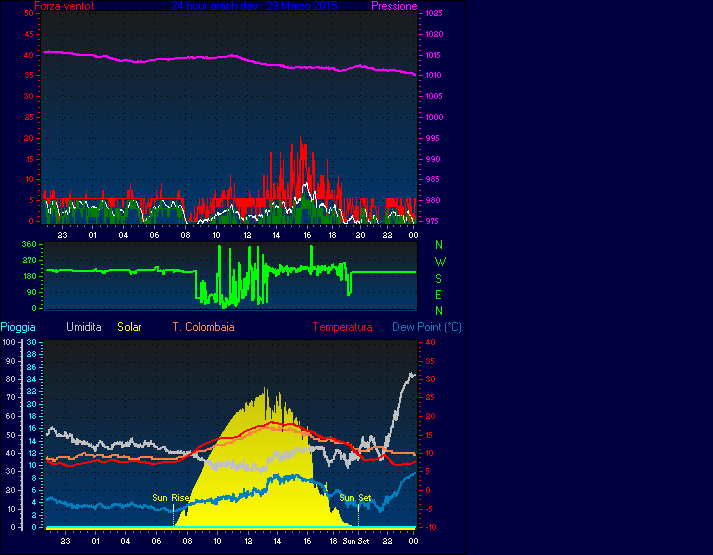This screenshot has width=713, height=555.
Task: Select the cyan "Pioggia" legend label
Action: click(18, 327)
